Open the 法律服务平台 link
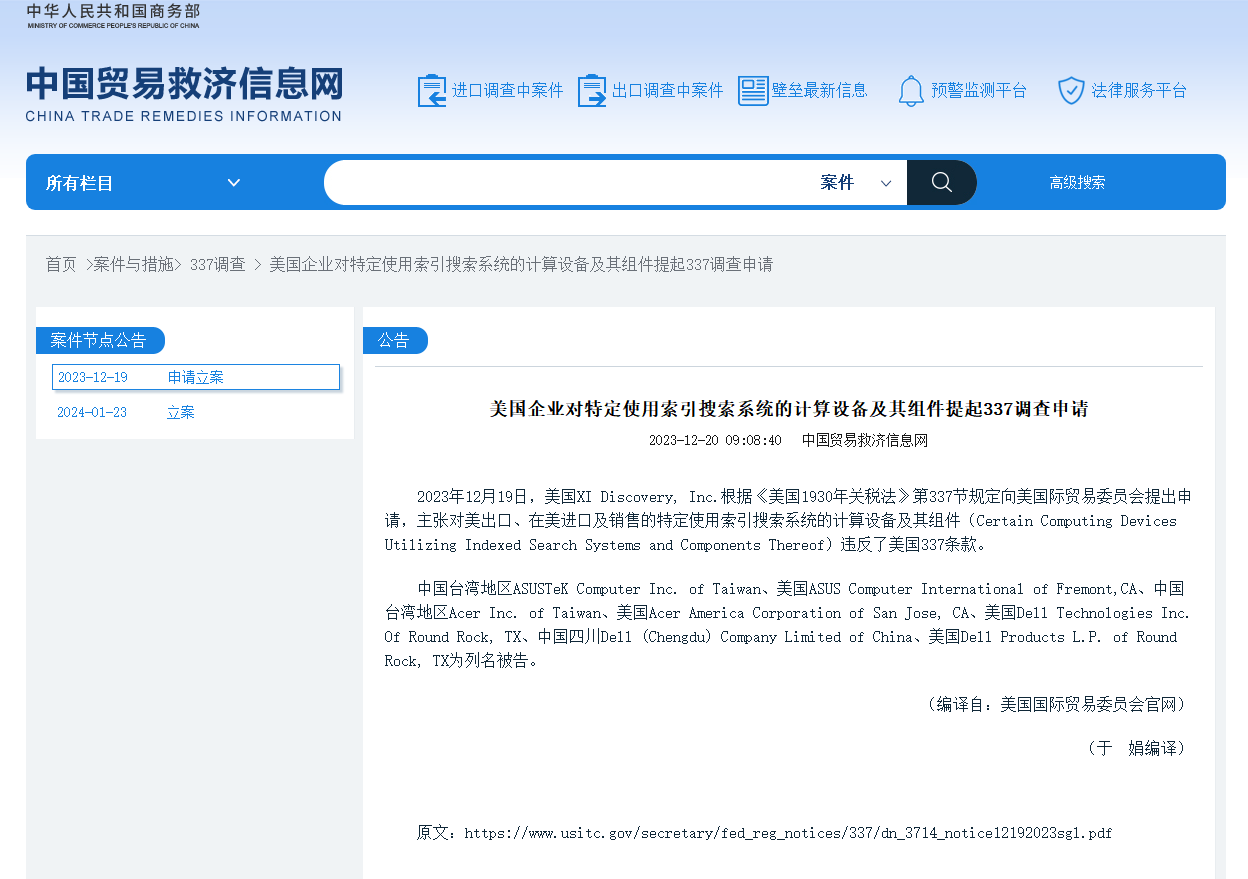 click(x=1139, y=90)
